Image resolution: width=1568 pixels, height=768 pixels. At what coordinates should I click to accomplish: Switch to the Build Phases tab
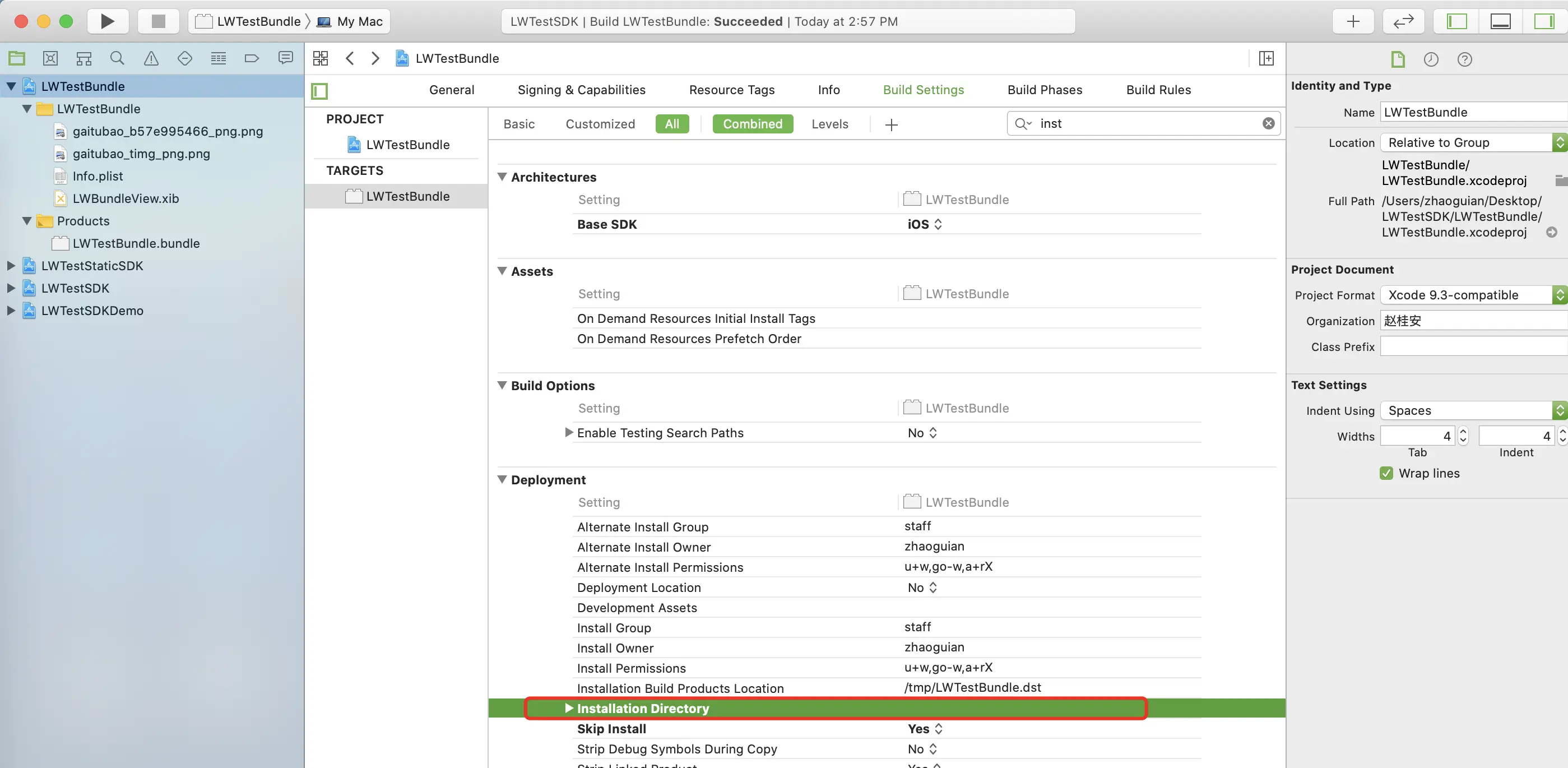pyautogui.click(x=1045, y=90)
